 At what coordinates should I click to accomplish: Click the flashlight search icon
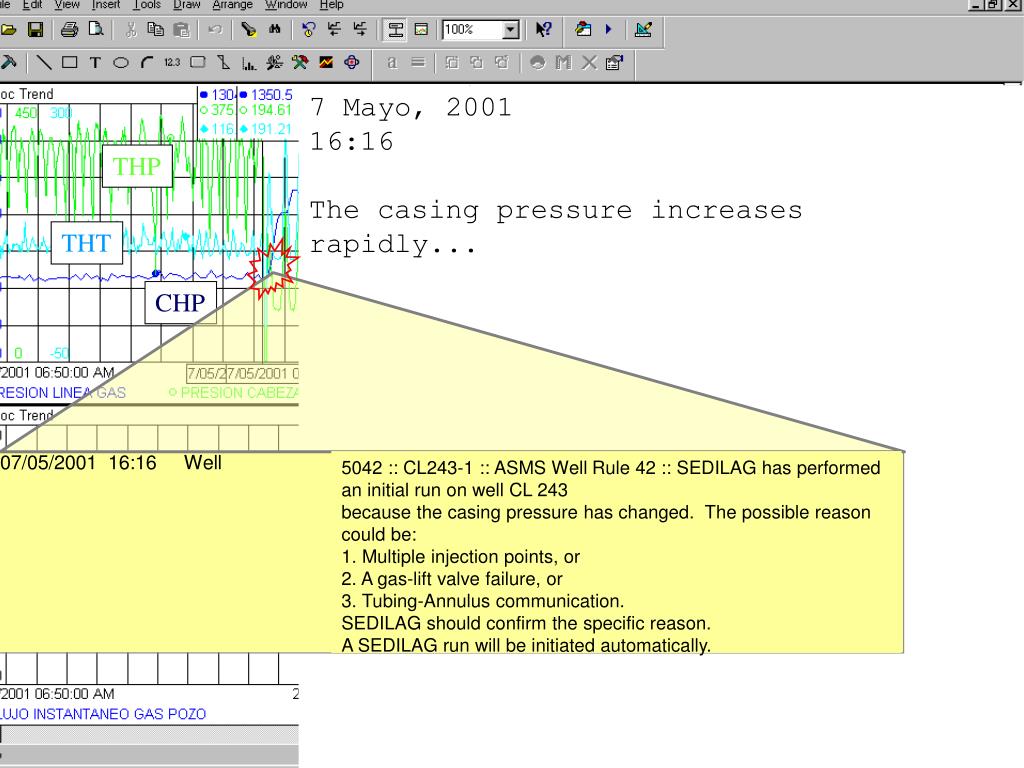(248, 29)
